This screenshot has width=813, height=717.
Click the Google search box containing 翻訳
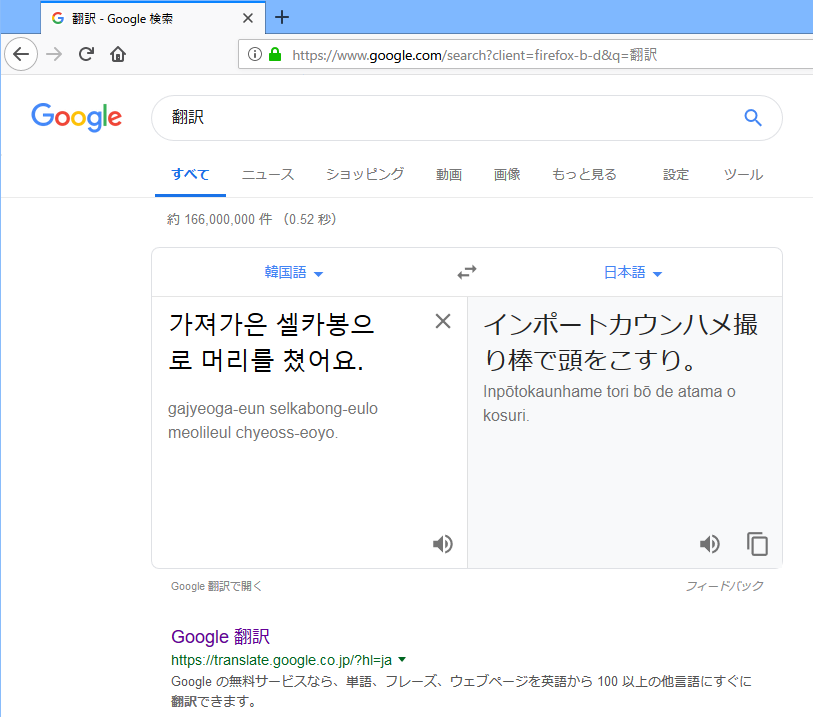pos(440,118)
